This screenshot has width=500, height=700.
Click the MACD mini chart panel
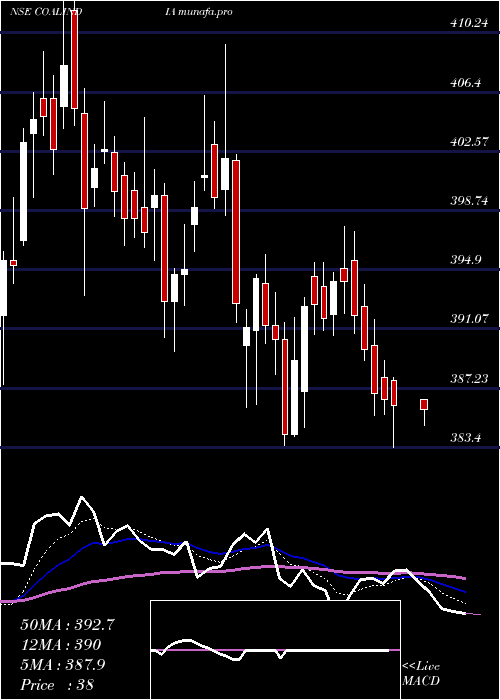click(x=275, y=650)
